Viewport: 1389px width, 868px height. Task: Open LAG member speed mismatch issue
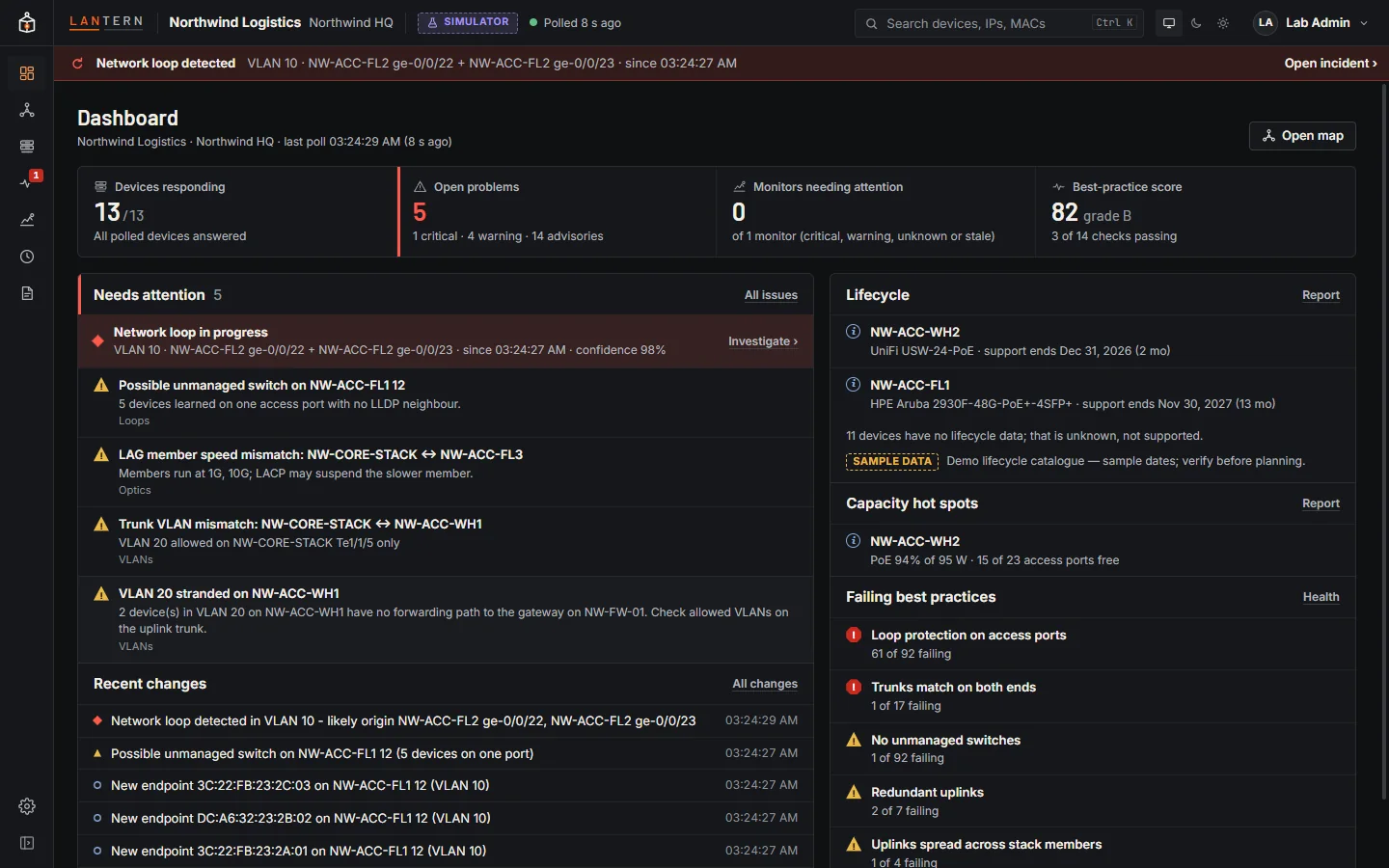tap(446, 472)
